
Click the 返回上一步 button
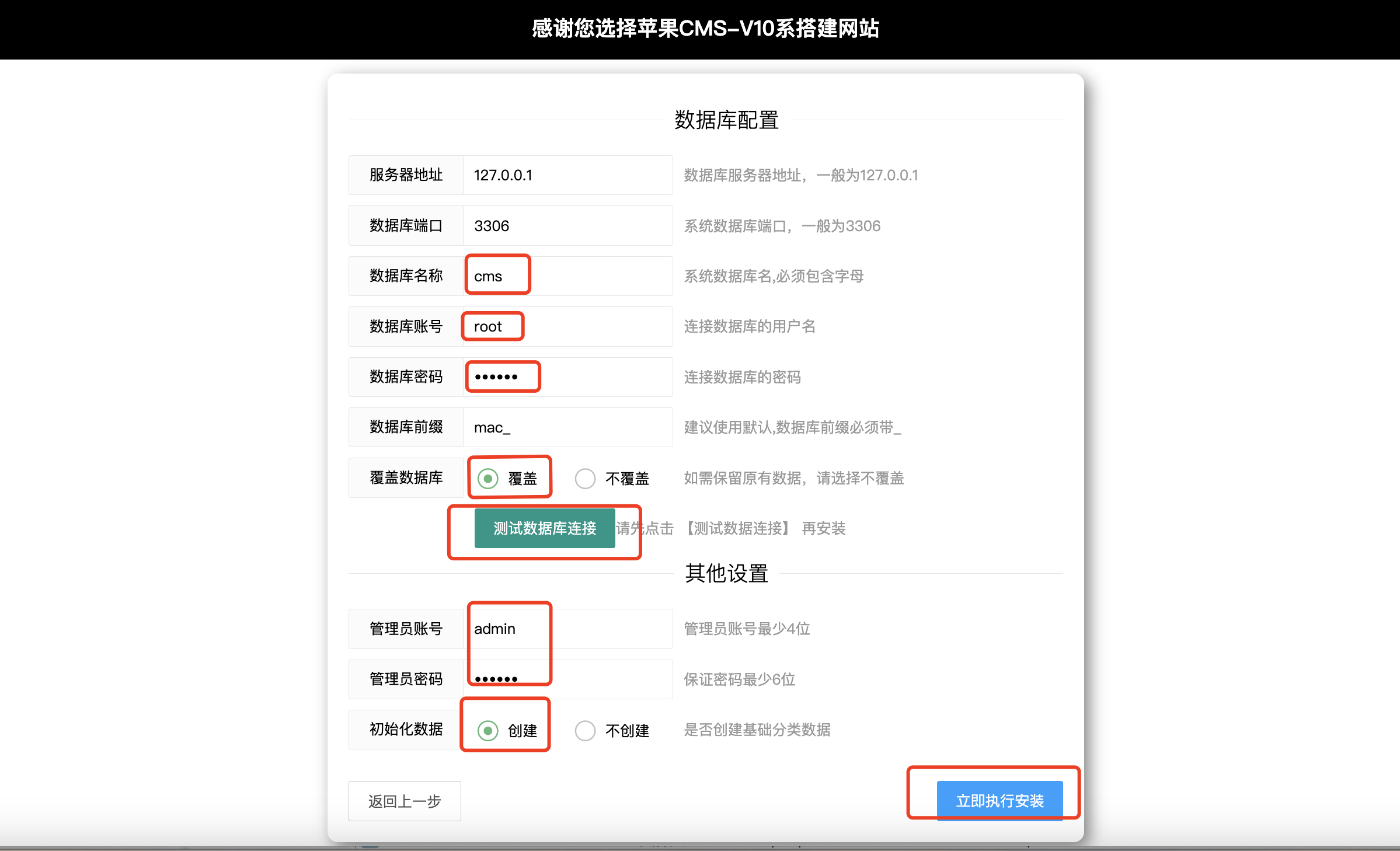(405, 801)
